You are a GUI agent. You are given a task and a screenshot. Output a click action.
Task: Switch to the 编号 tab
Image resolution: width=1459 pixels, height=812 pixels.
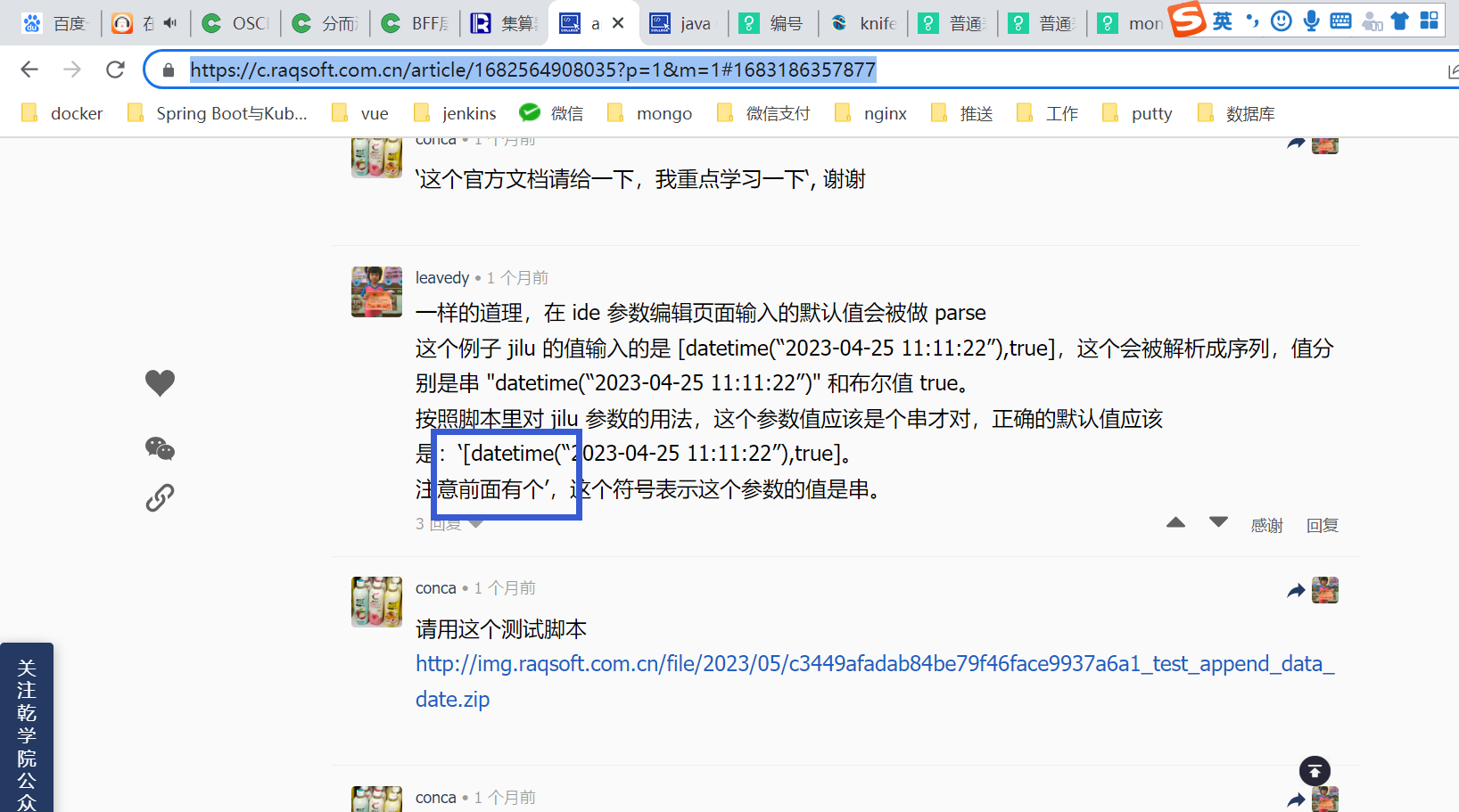click(773, 23)
